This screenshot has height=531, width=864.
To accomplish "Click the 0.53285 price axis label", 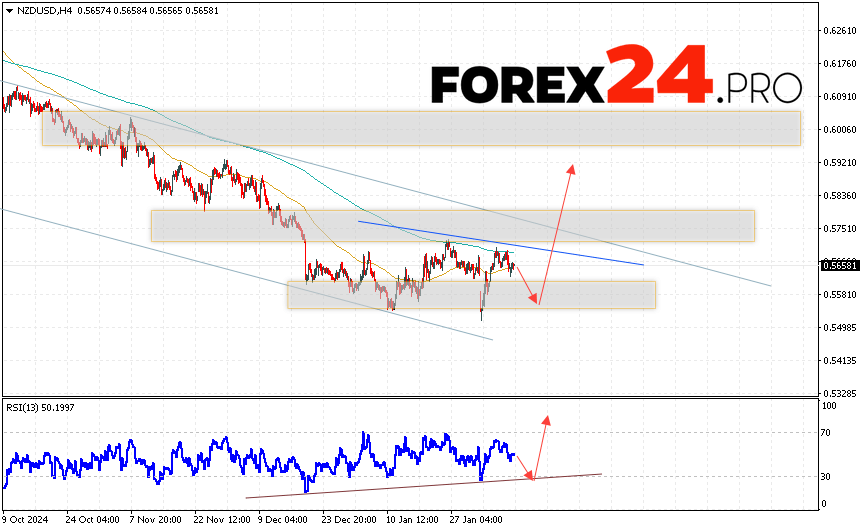I will click(837, 393).
